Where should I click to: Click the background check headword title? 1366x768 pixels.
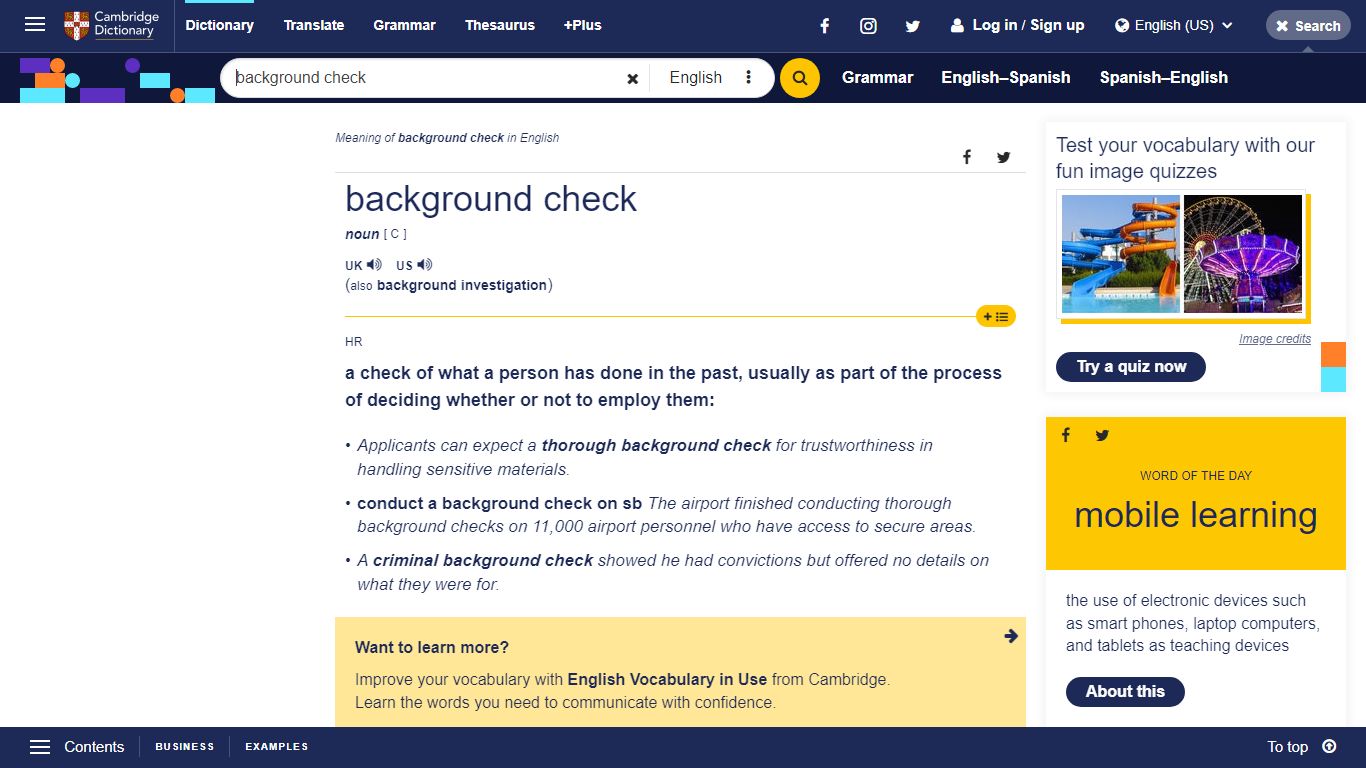point(491,199)
